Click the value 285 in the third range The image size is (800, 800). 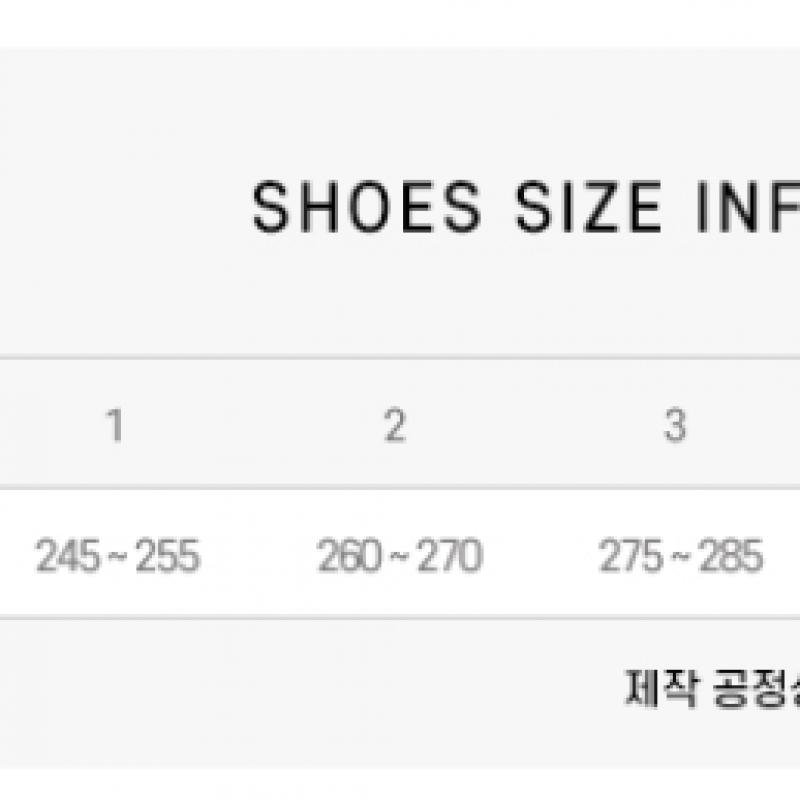coord(730,556)
